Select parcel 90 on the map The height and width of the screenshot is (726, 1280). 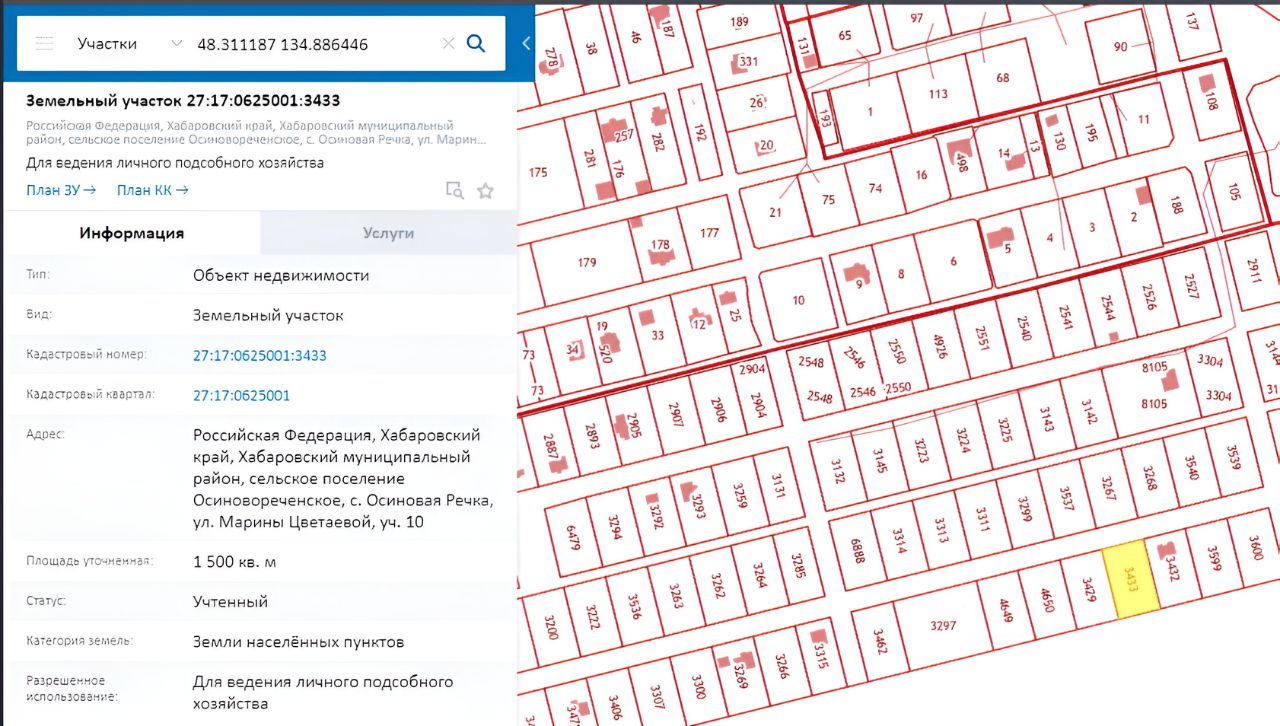tap(1120, 47)
